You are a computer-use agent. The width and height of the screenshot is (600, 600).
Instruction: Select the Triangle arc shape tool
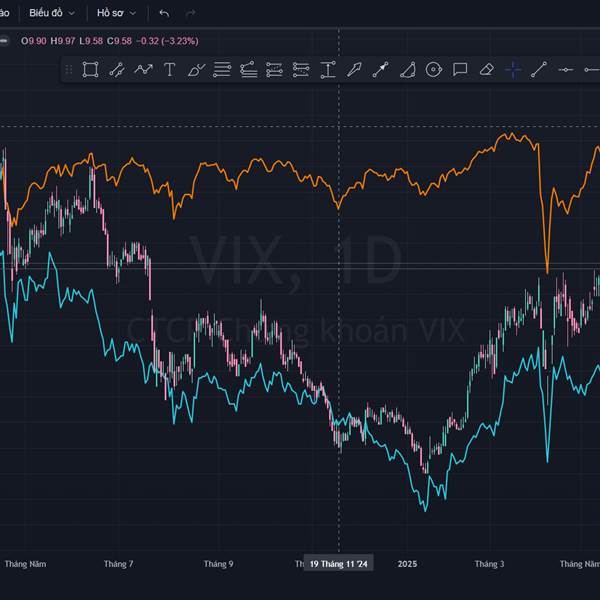pyautogui.click(x=408, y=70)
